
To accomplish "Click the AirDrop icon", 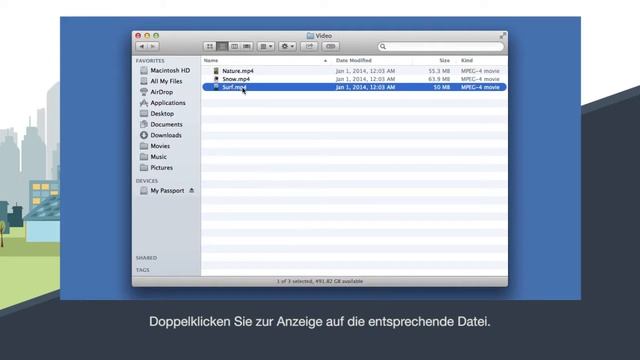I will (x=144, y=92).
